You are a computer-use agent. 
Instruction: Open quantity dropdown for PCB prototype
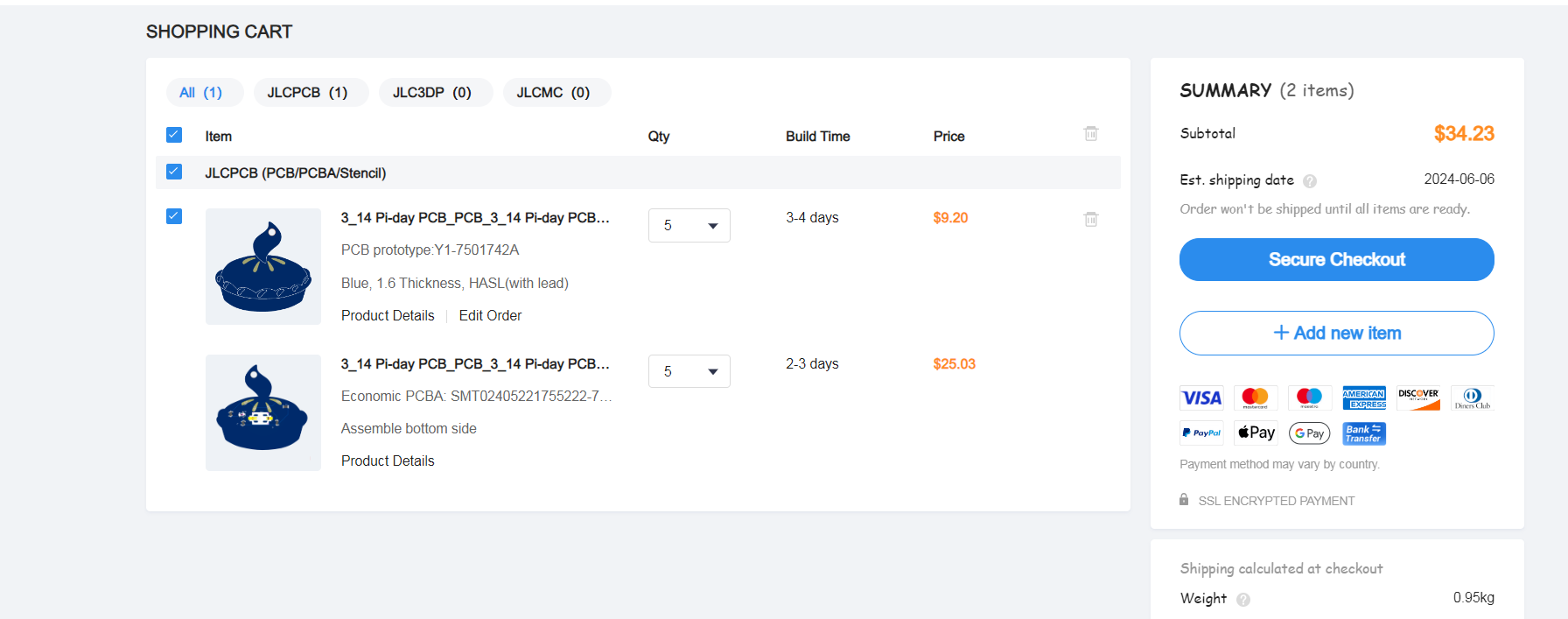pyautogui.click(x=689, y=225)
